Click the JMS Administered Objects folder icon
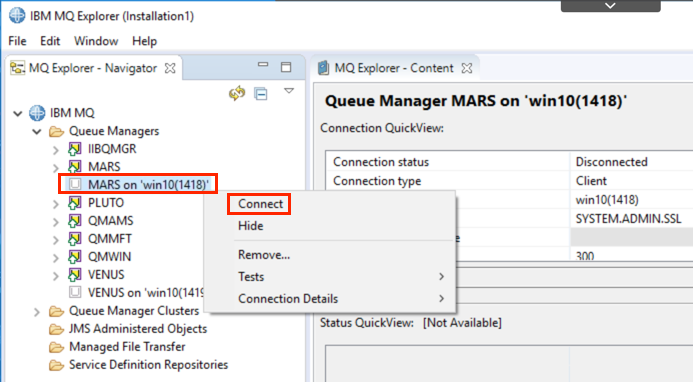 [x=56, y=329]
